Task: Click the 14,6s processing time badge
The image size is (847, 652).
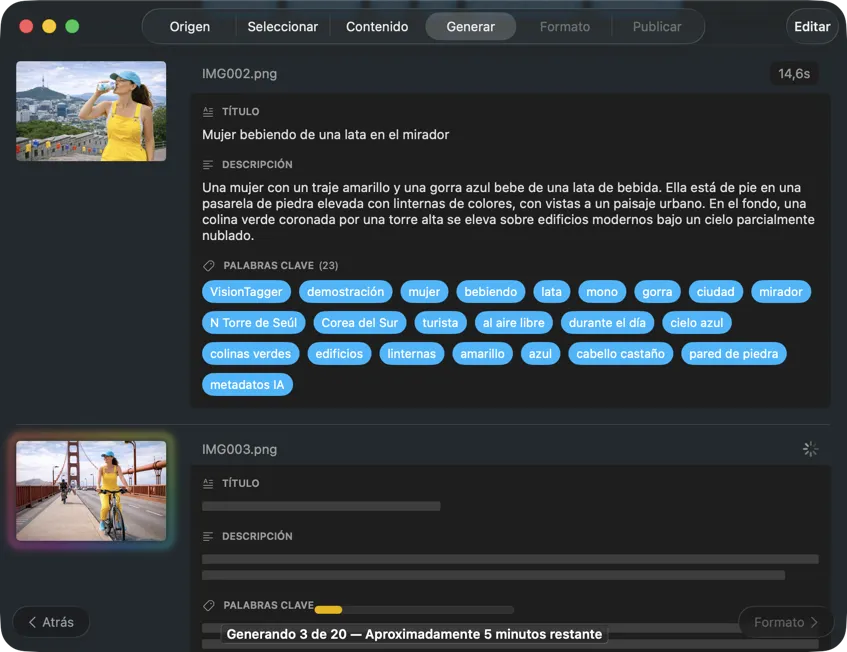Action: [794, 74]
